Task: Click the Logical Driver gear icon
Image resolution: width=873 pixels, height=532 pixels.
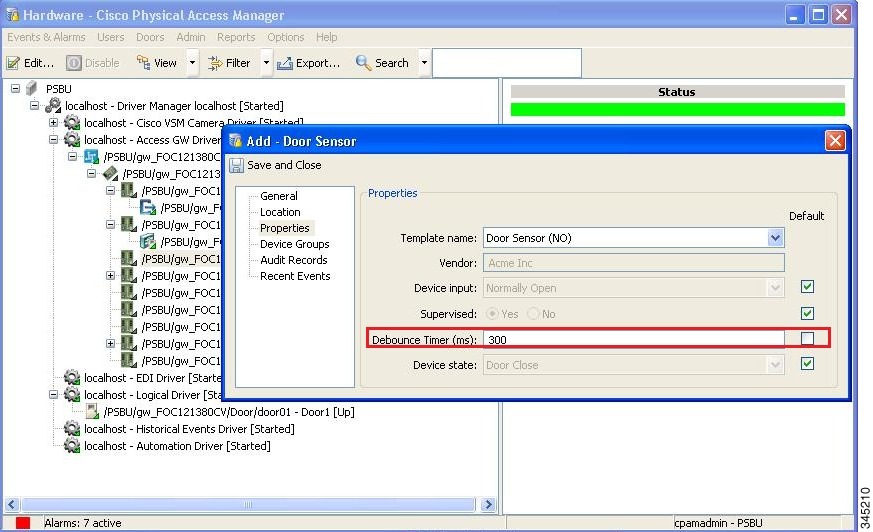Action: [x=72, y=395]
